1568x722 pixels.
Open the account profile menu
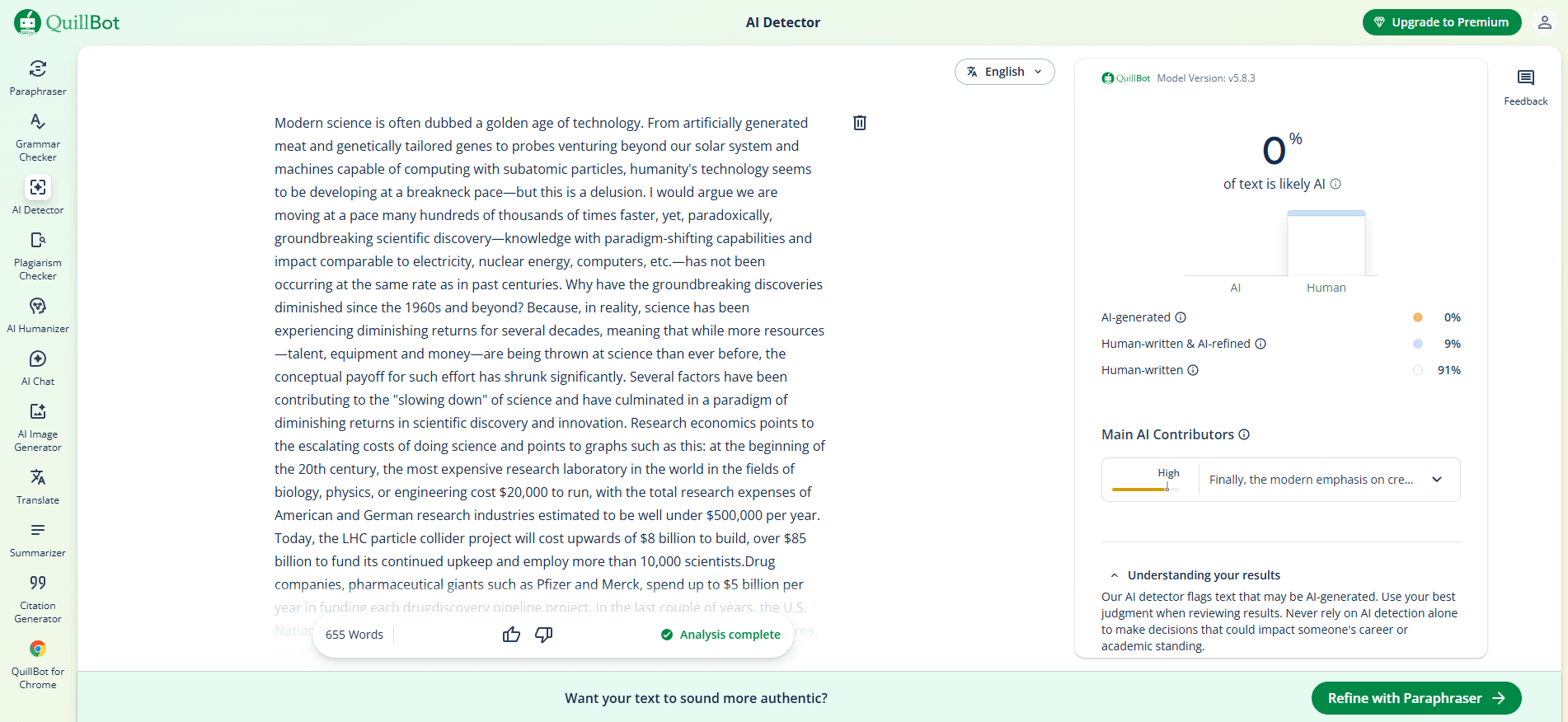click(x=1544, y=22)
